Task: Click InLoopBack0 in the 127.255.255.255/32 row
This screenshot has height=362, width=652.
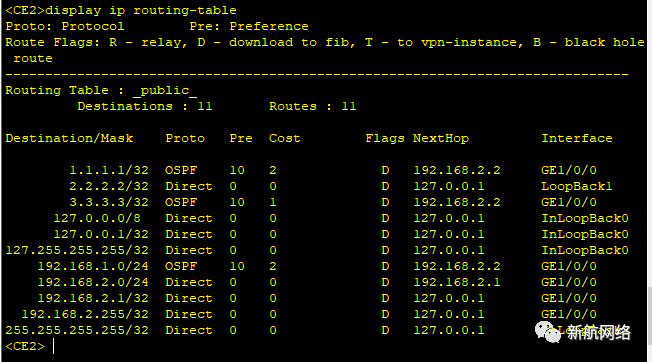Action: pyautogui.click(x=585, y=250)
